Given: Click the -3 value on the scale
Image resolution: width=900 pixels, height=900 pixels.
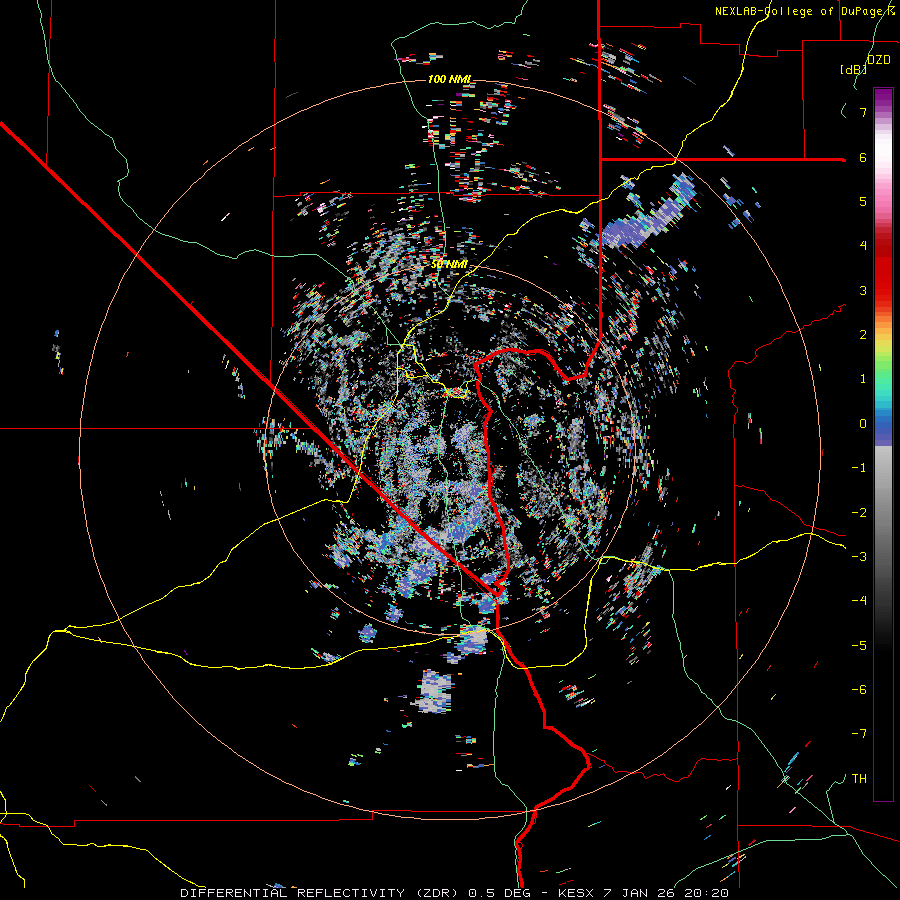Looking at the screenshot, I should pyautogui.click(x=859, y=557).
